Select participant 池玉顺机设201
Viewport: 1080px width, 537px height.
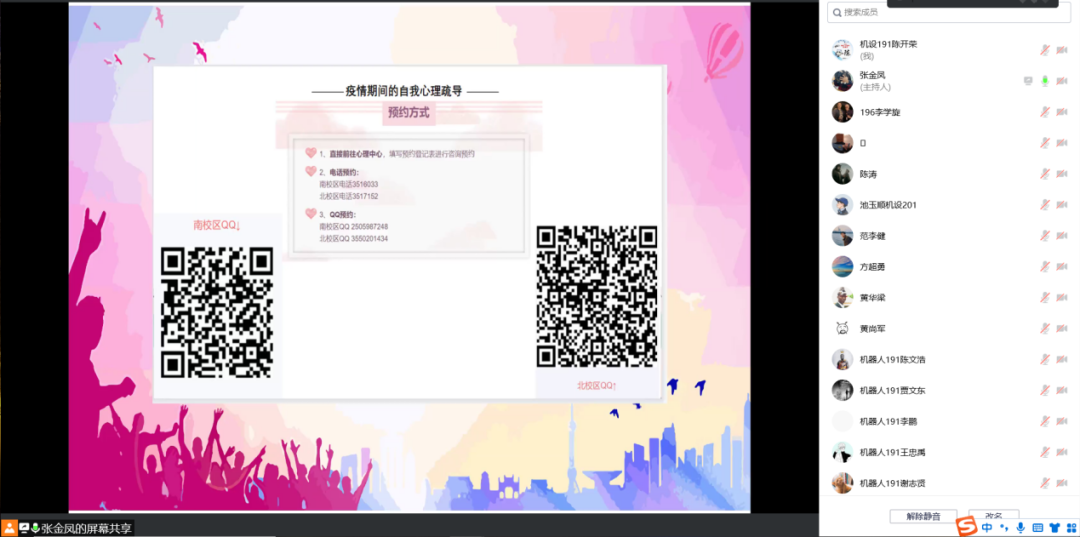pos(948,204)
